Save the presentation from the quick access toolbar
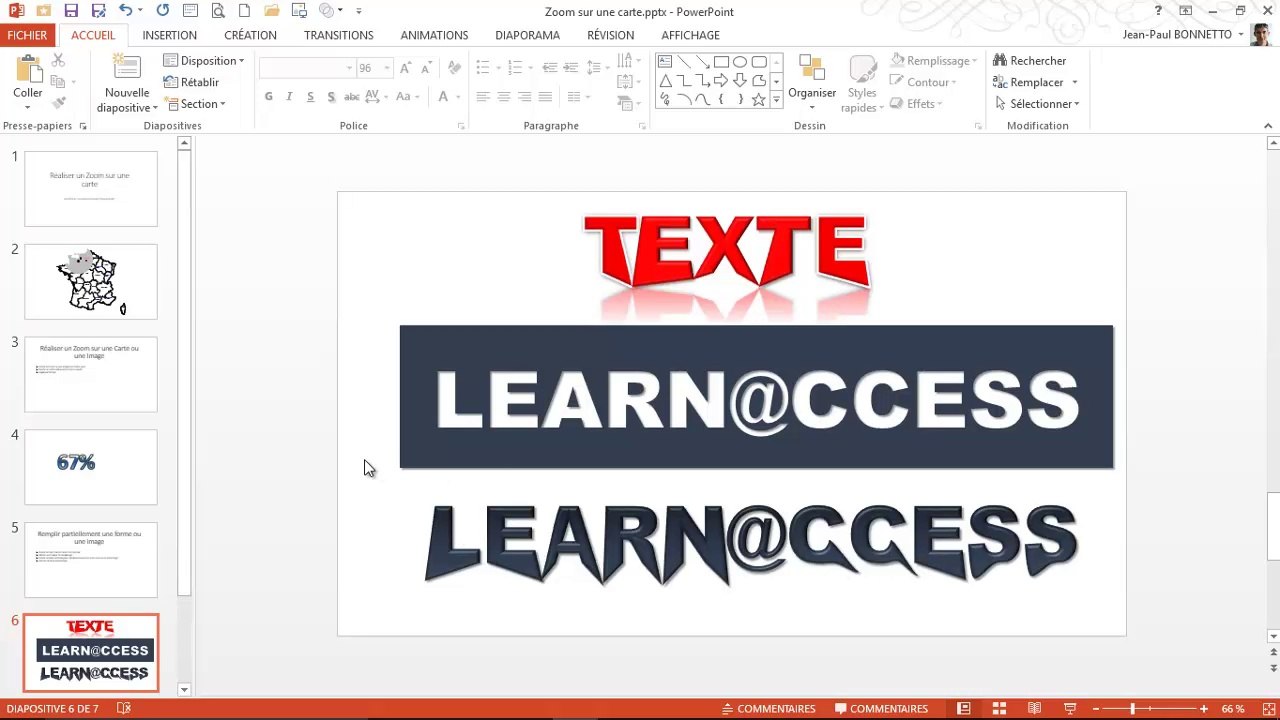The image size is (1280, 720). click(71, 11)
